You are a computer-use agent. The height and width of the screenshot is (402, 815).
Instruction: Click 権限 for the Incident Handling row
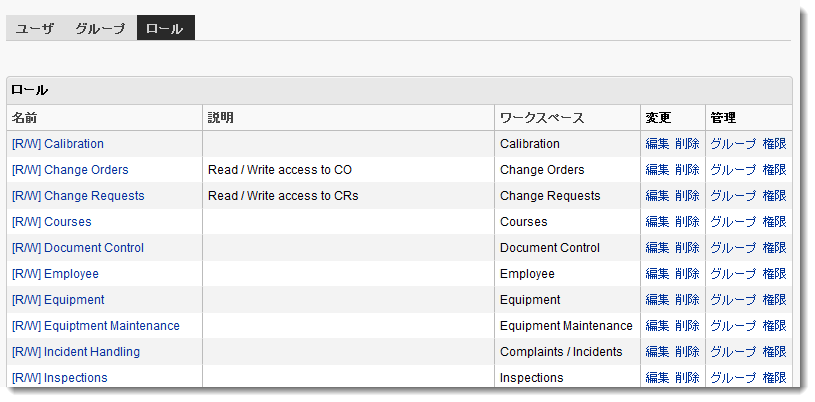[774, 352]
